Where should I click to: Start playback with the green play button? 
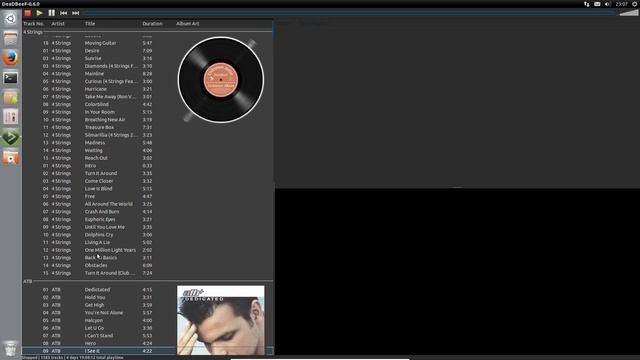click(x=40, y=13)
